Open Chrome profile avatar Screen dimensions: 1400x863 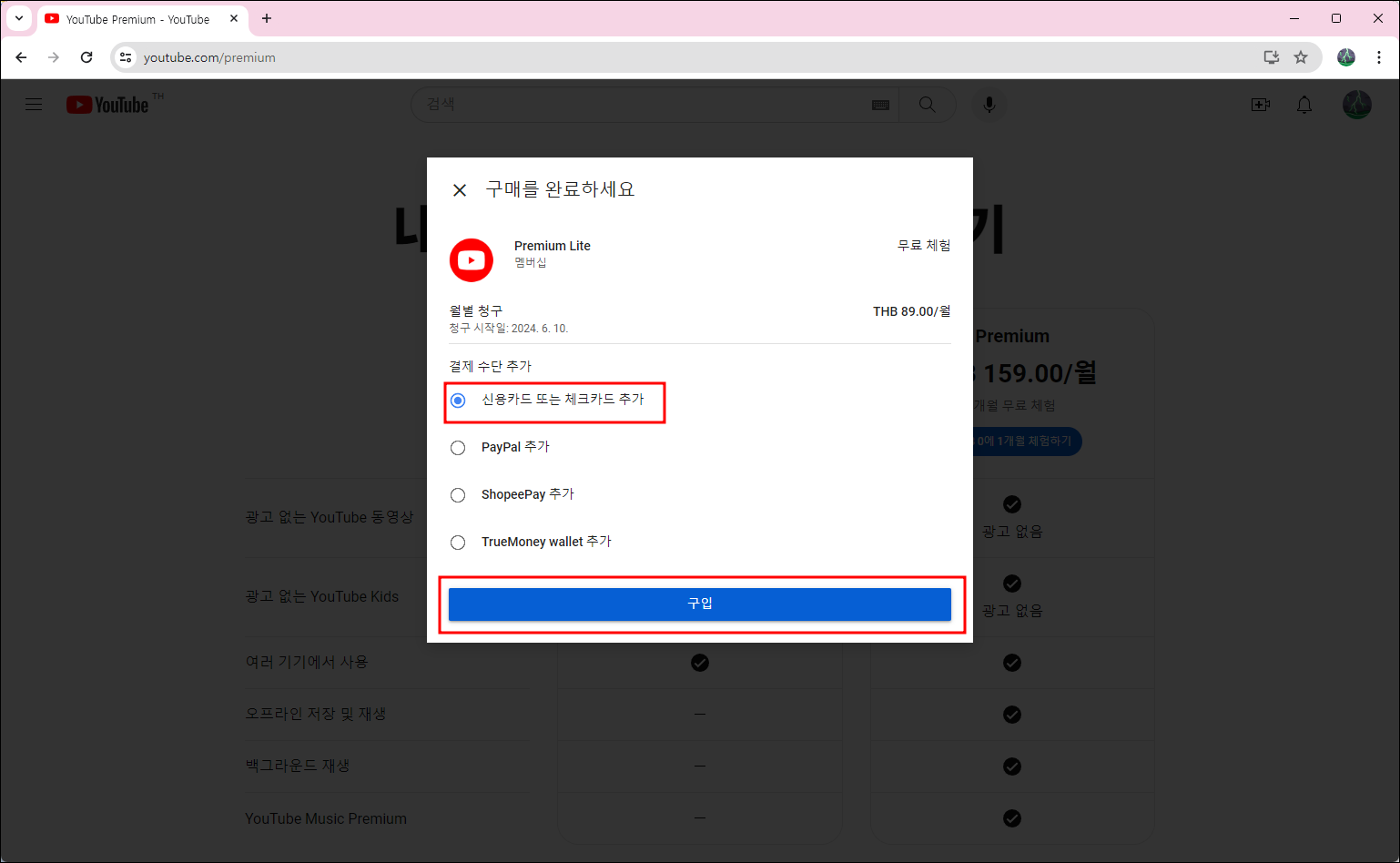tap(1346, 57)
